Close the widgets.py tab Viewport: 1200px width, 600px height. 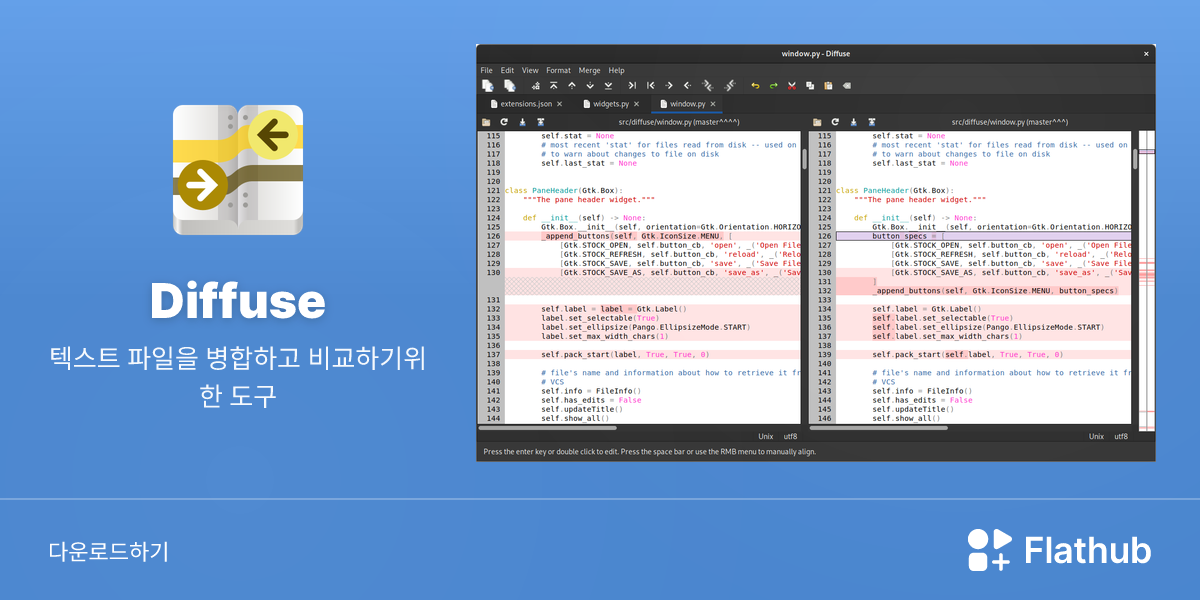coord(637,104)
